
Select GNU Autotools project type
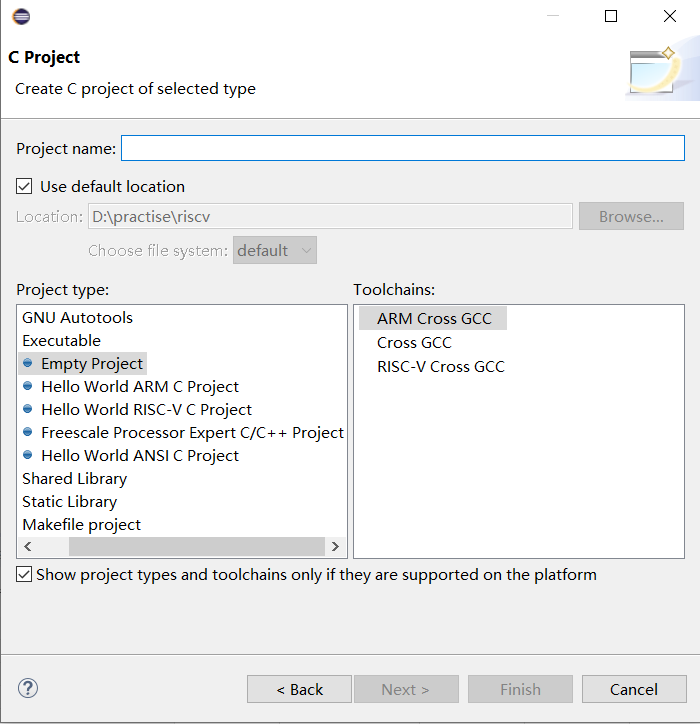pyautogui.click(x=77, y=318)
